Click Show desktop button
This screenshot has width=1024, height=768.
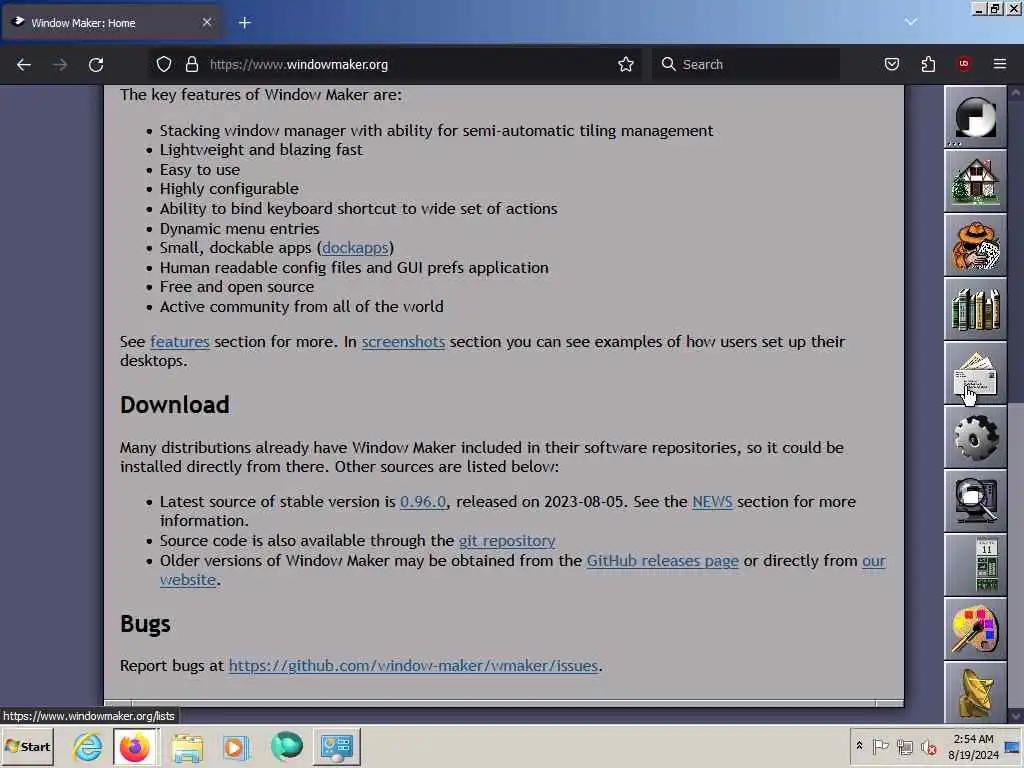1013,746
